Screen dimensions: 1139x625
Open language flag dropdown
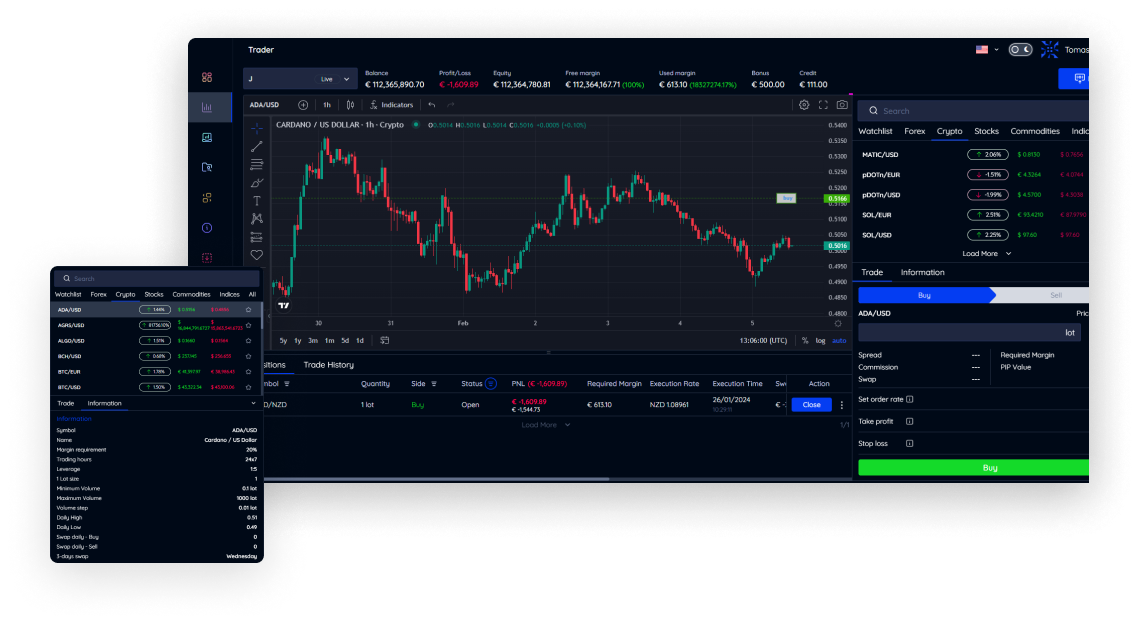[986, 49]
